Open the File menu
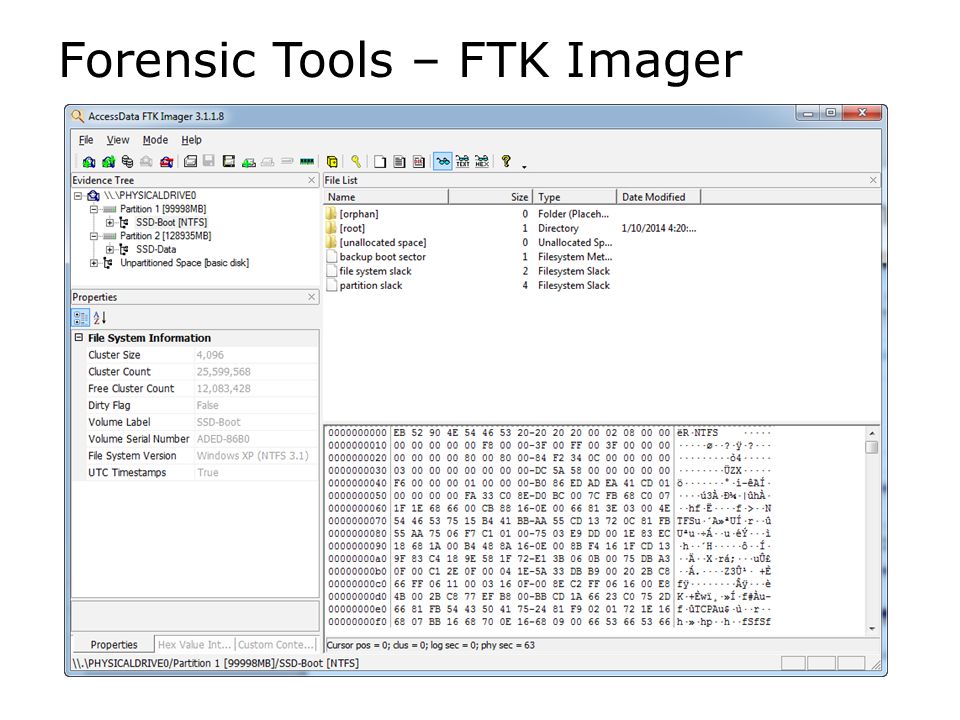The width and height of the screenshot is (960, 720). 86,140
